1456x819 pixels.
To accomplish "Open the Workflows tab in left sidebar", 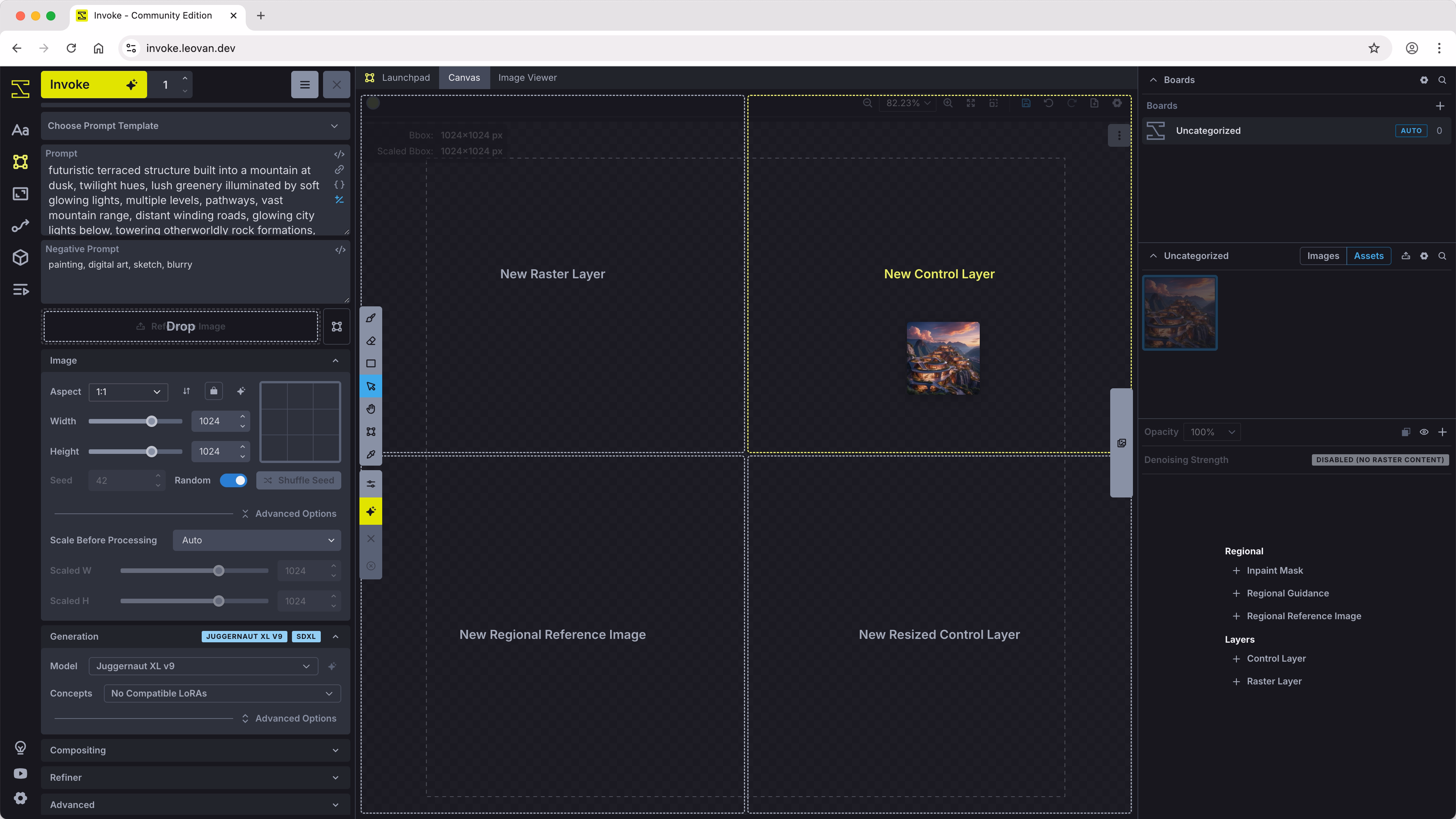I will point(20,226).
